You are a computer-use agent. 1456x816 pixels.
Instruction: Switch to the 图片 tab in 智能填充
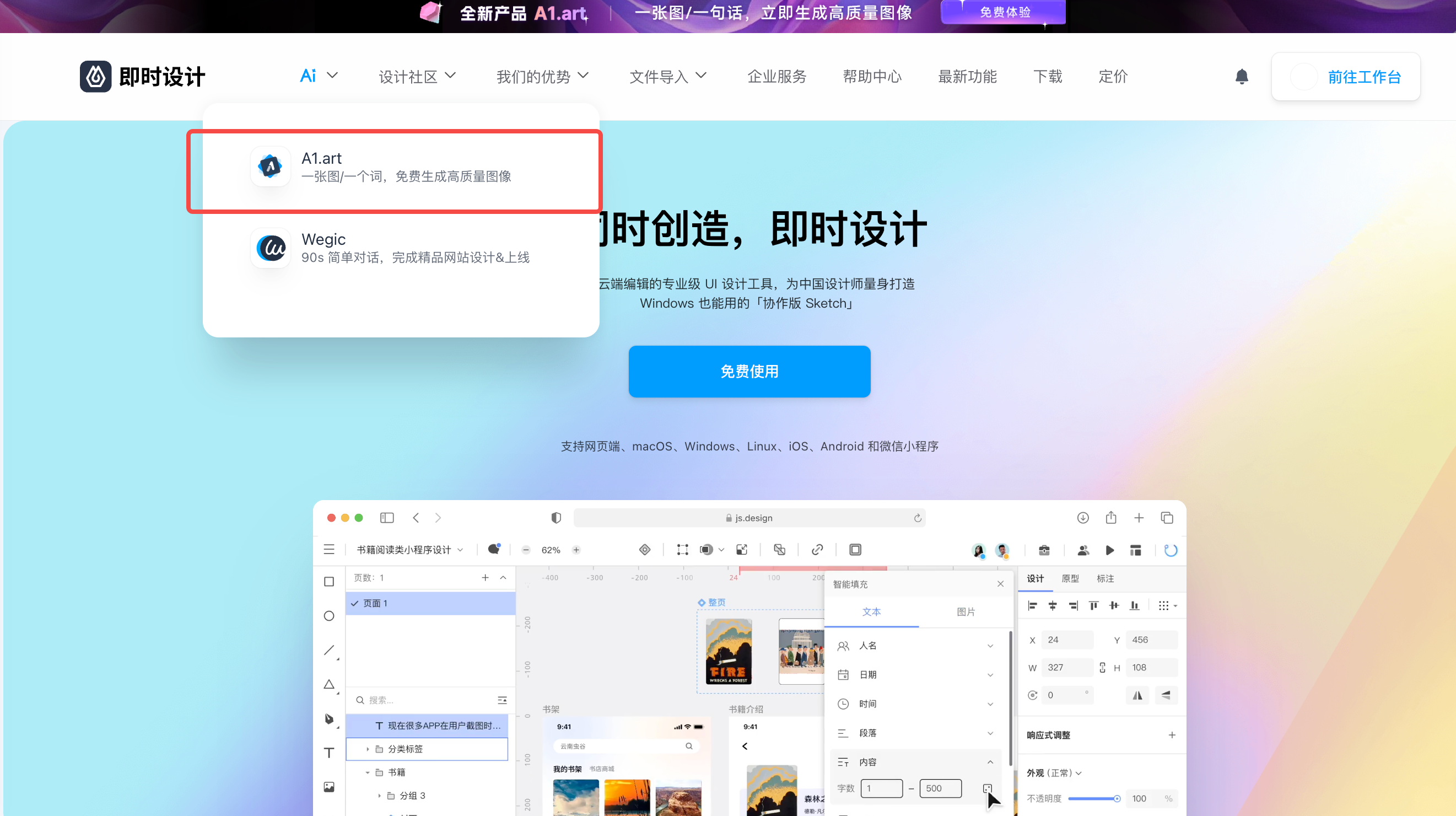[x=966, y=612]
